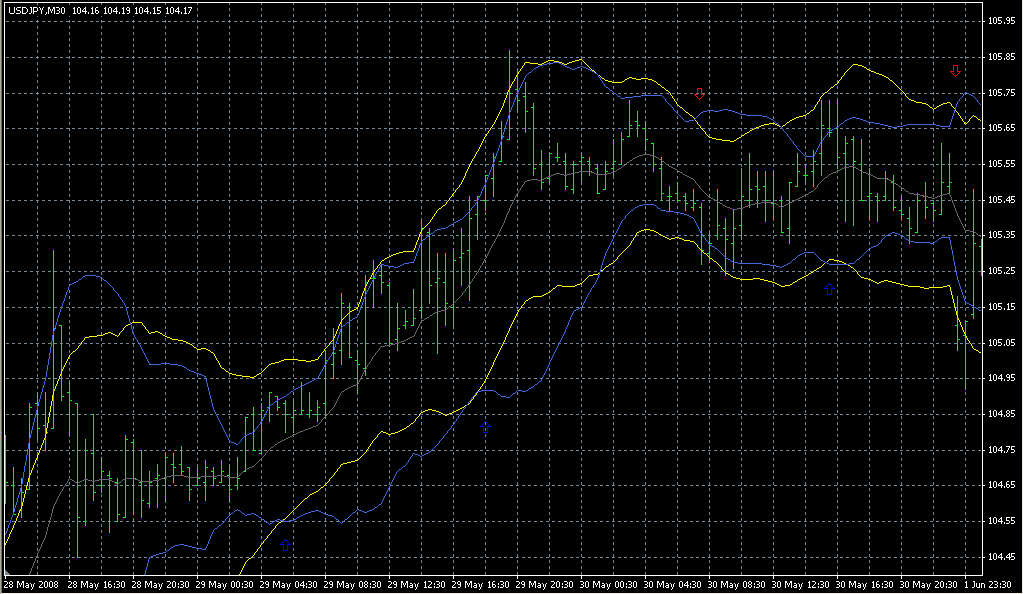This screenshot has height=594, width=1024.
Task: Click the 104.95 price axis label
Action: (1001, 378)
